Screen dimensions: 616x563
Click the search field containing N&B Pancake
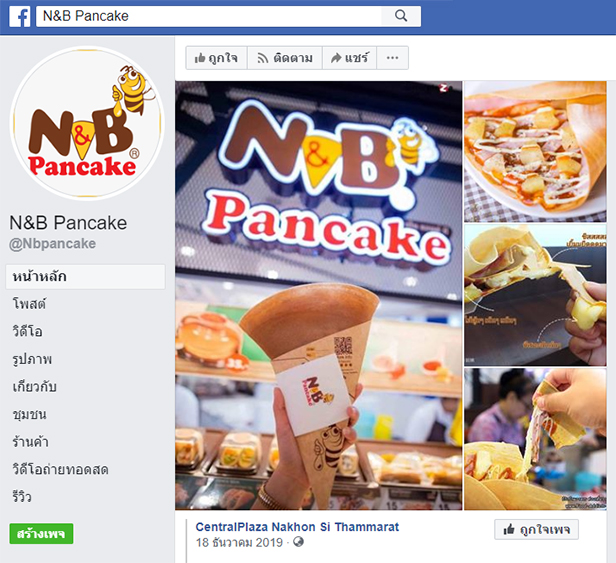click(x=209, y=16)
